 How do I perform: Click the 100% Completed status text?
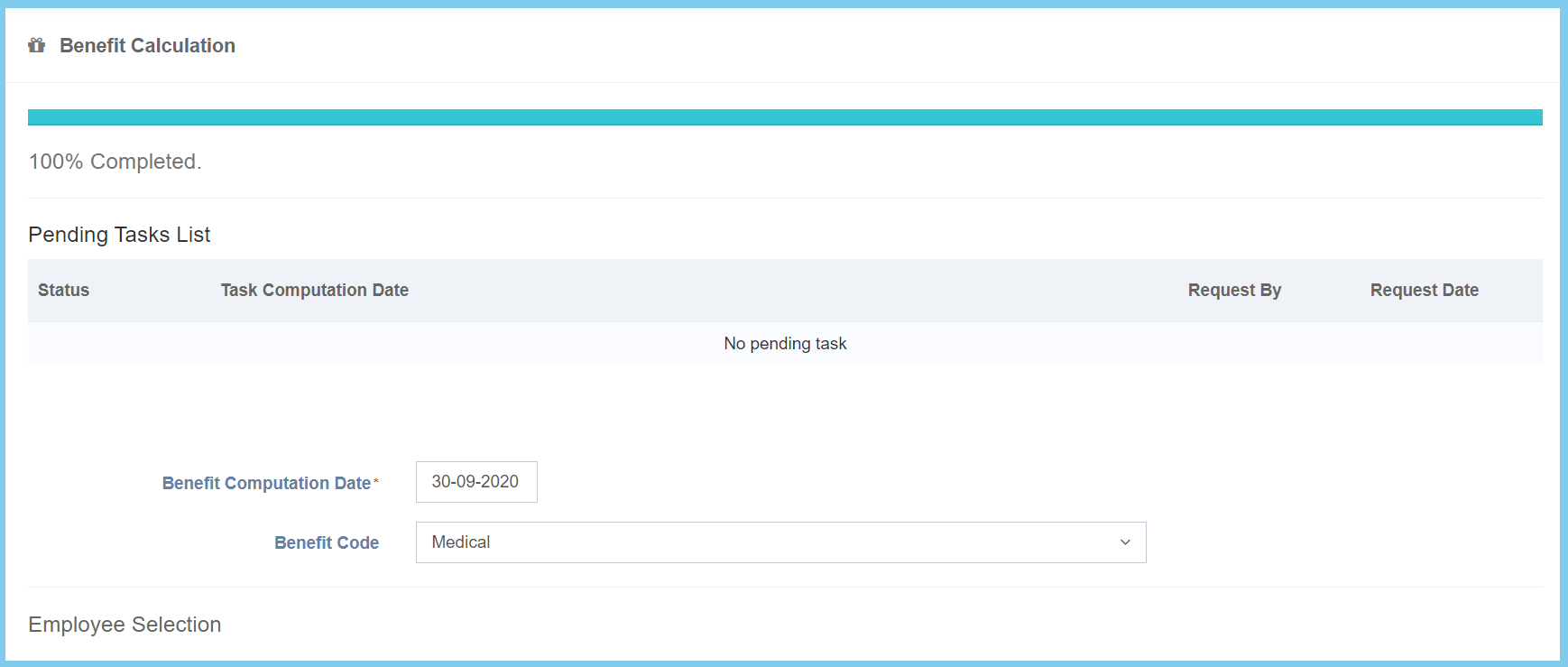click(x=115, y=162)
